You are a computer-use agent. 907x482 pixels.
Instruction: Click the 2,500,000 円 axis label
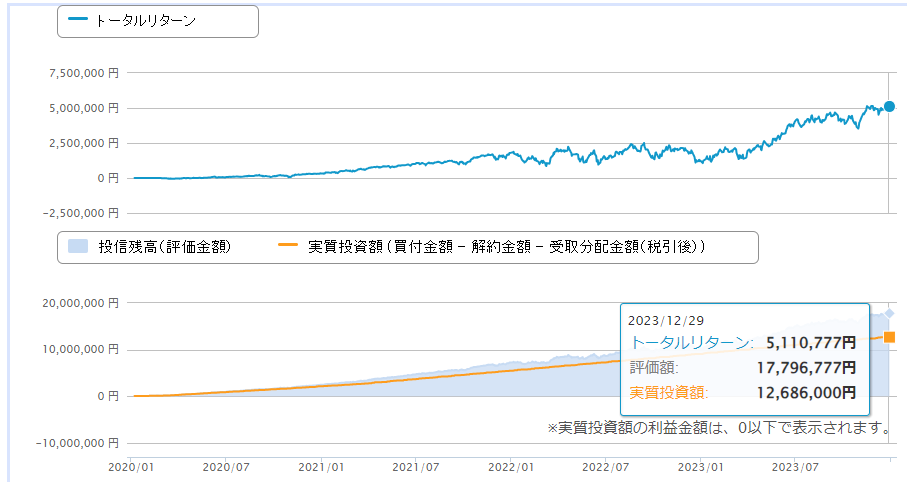(x=84, y=144)
